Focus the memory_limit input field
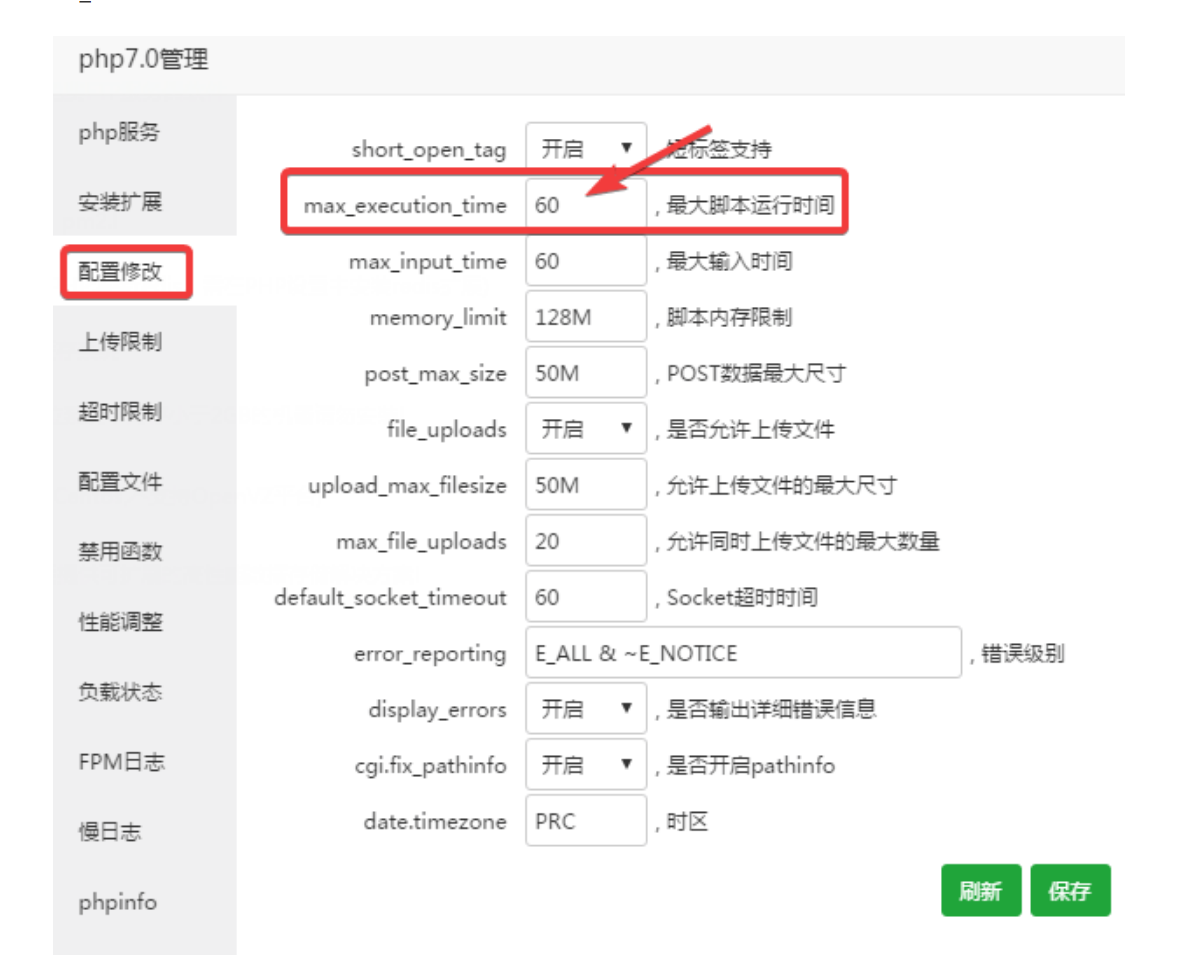Image resolution: width=1190 pixels, height=957 pixels. click(586, 318)
